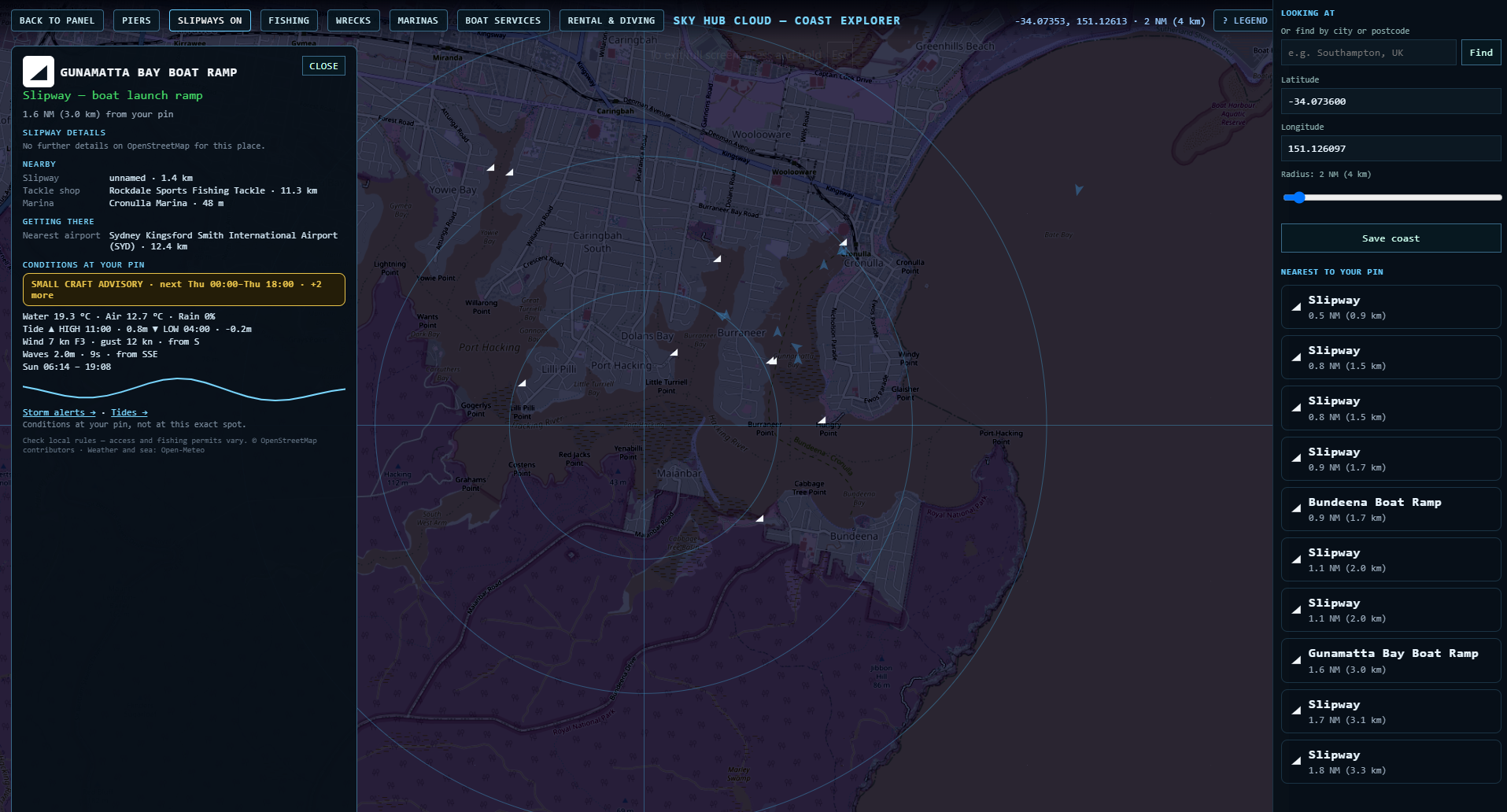Select the slipway marker near Lilli Pilli

coord(522,383)
